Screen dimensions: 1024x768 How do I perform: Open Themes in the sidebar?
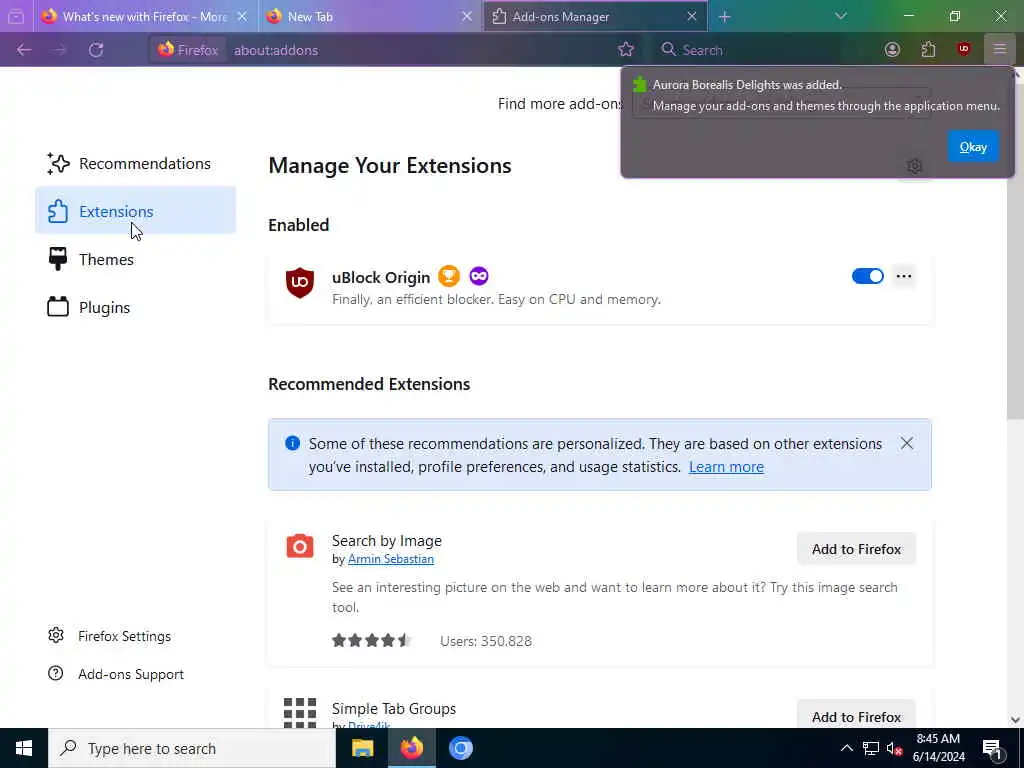tap(135, 259)
